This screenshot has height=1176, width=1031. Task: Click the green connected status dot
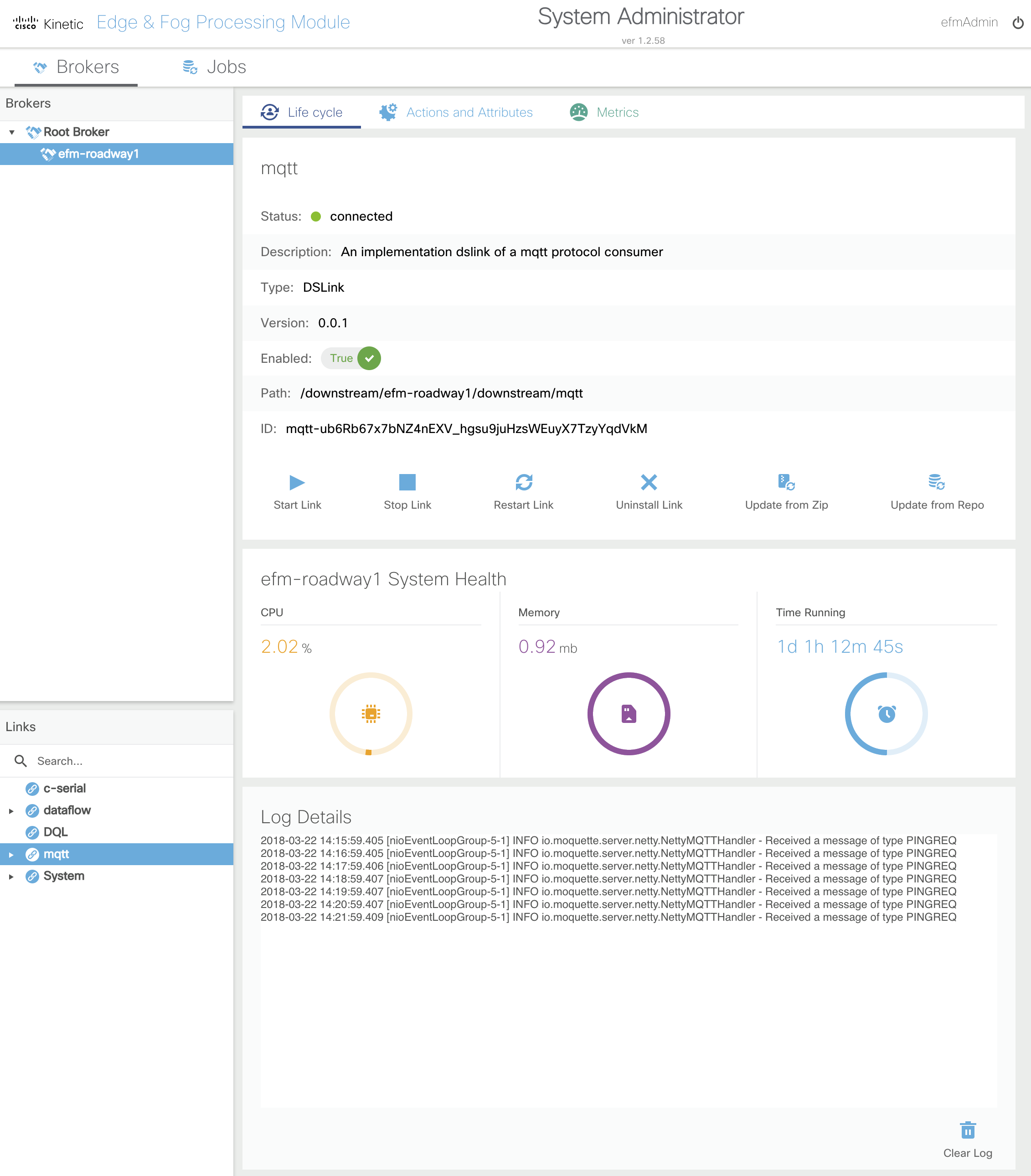coord(316,217)
